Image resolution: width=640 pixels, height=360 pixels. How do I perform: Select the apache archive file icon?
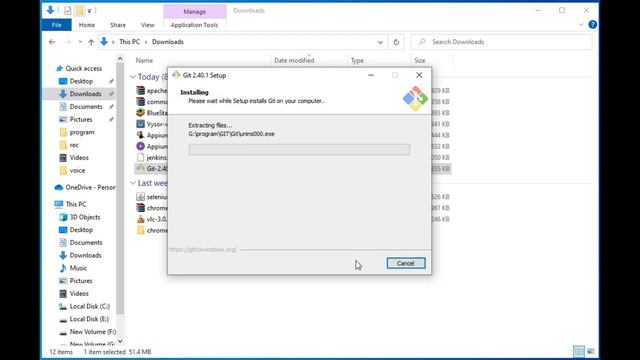[x=140, y=91]
